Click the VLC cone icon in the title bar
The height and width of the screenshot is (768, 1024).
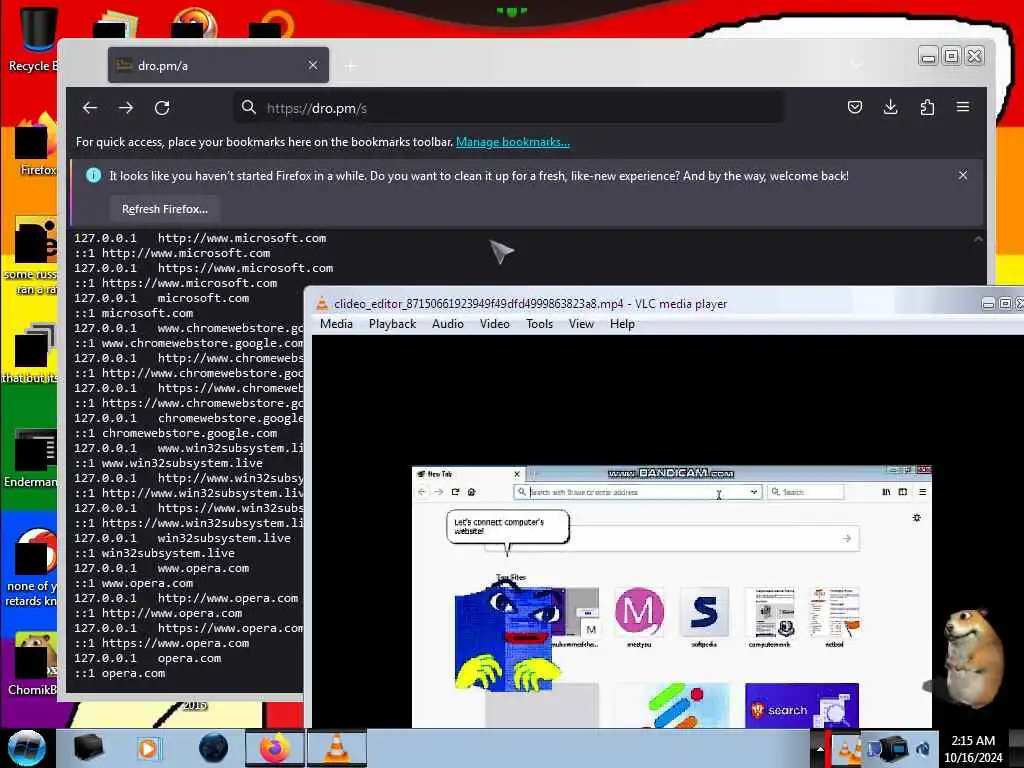click(322, 304)
